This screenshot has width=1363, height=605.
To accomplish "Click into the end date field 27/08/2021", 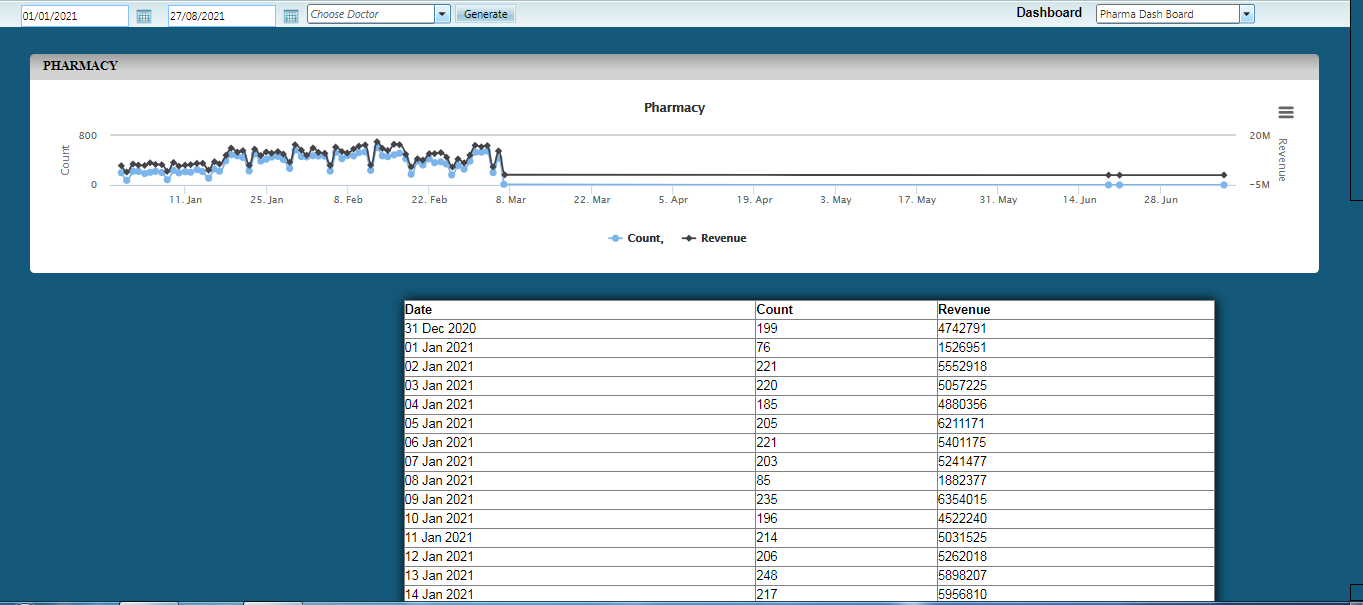I will click(x=221, y=16).
